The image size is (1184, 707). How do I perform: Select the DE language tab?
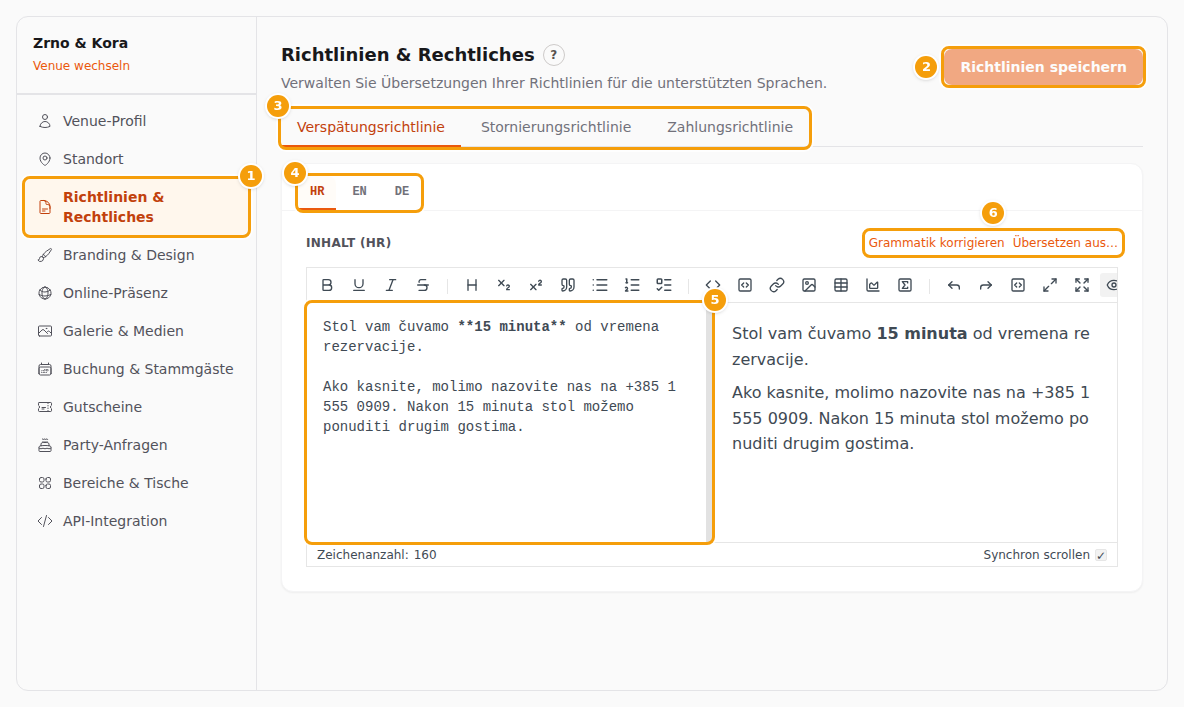(x=402, y=191)
